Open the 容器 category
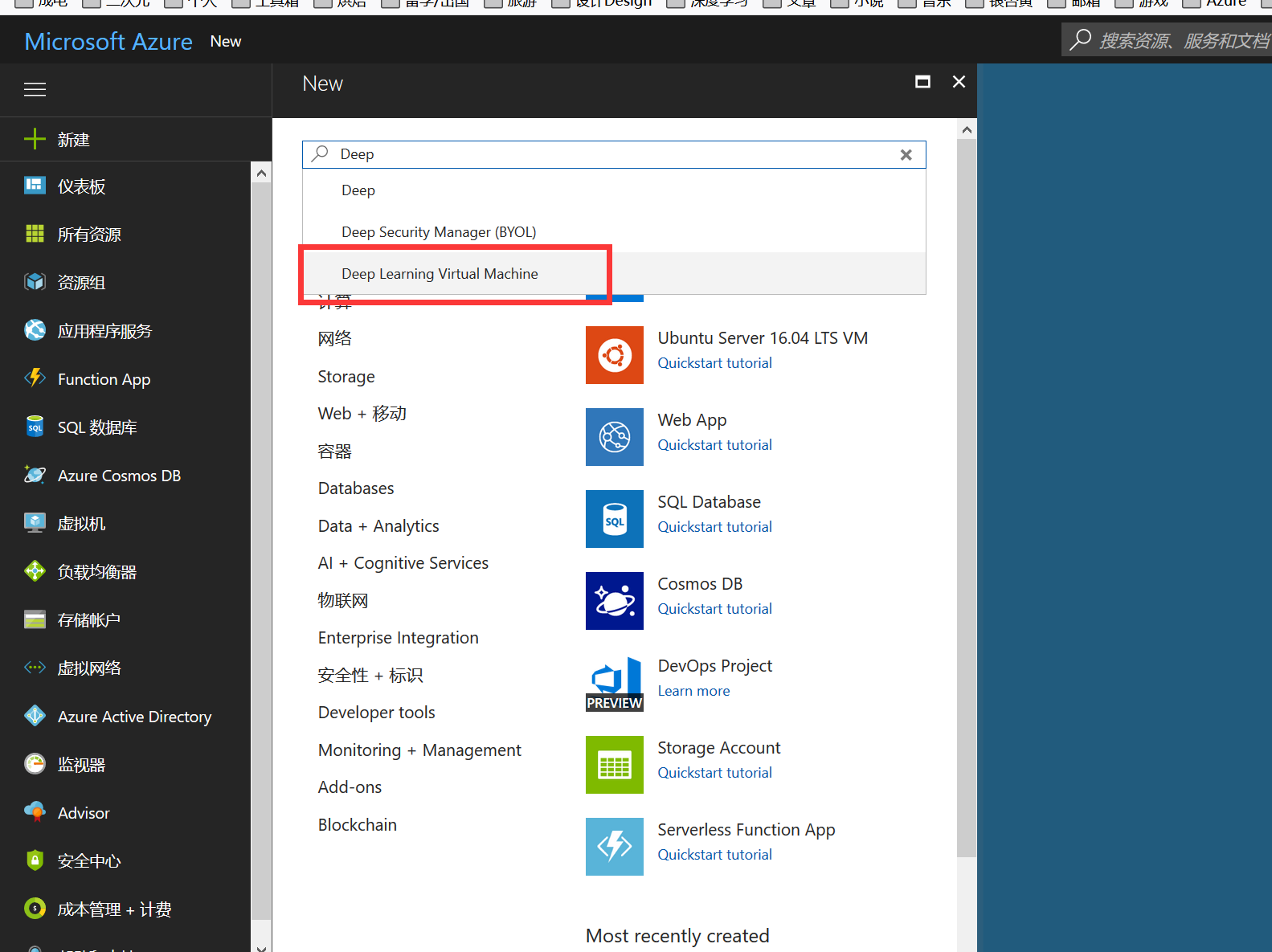Screen dimensions: 1272x952 (335, 451)
